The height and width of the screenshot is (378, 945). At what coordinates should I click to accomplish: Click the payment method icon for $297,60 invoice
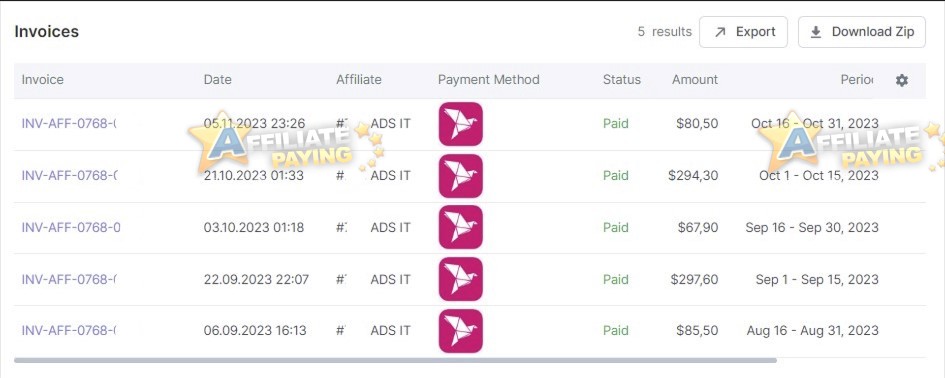[x=460, y=279]
